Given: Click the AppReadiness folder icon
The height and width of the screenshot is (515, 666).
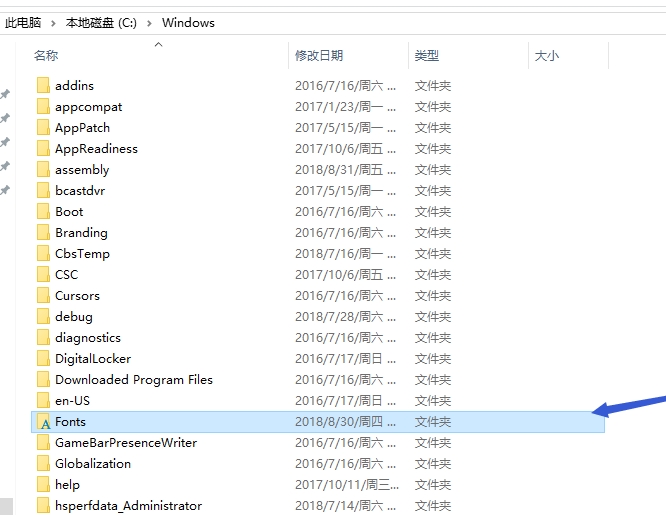Looking at the screenshot, I should pyautogui.click(x=43, y=148).
